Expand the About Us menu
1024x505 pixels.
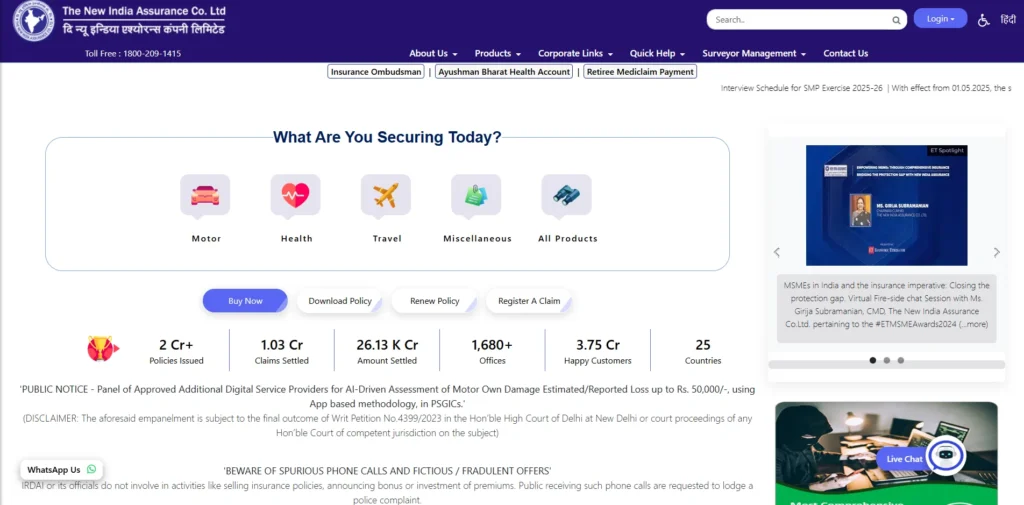(433, 54)
